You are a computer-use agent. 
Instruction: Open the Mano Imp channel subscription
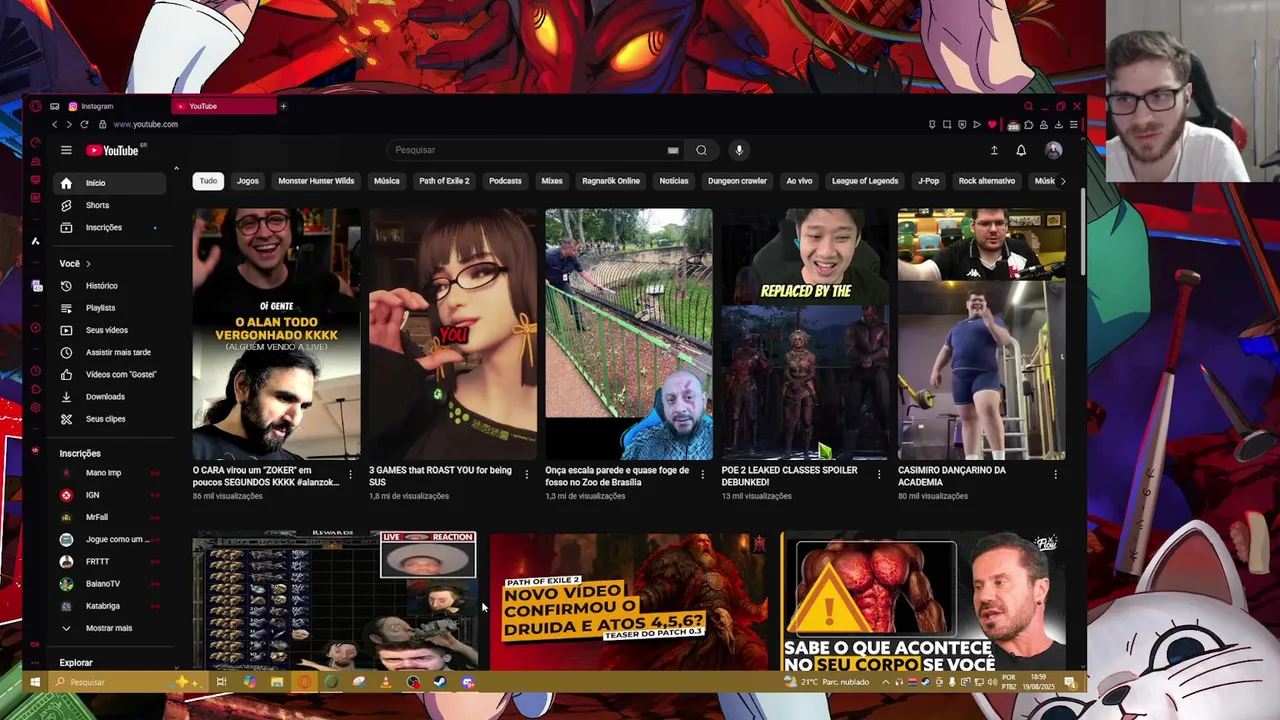pos(110,473)
